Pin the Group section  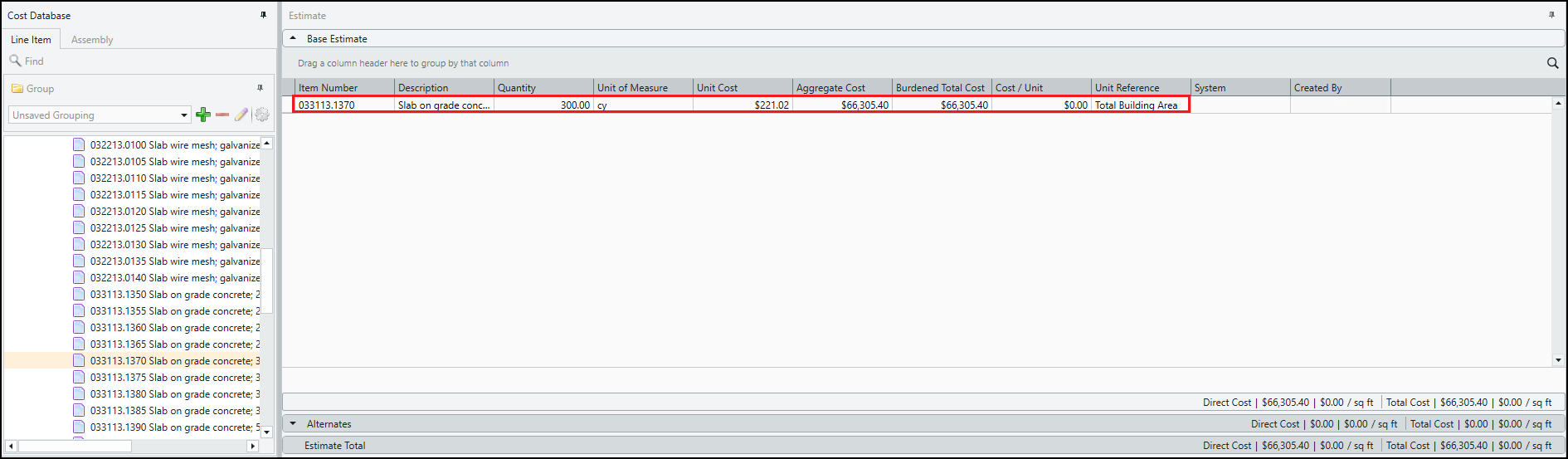(x=260, y=88)
